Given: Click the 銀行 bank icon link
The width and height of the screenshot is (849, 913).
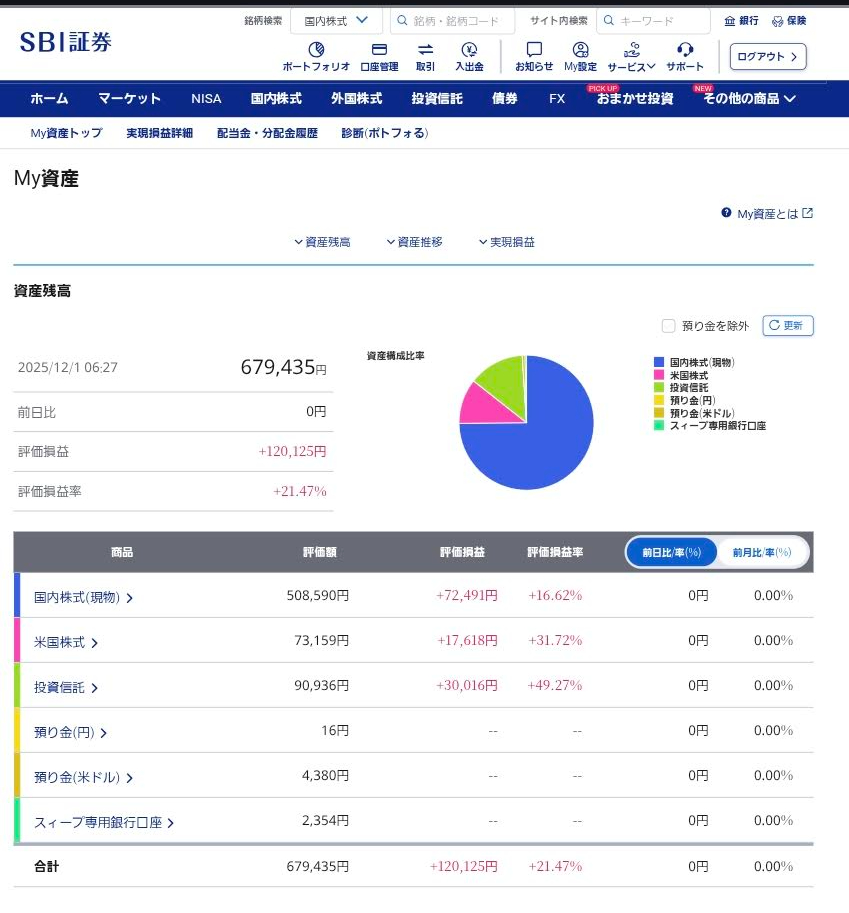Looking at the screenshot, I should 741,20.
